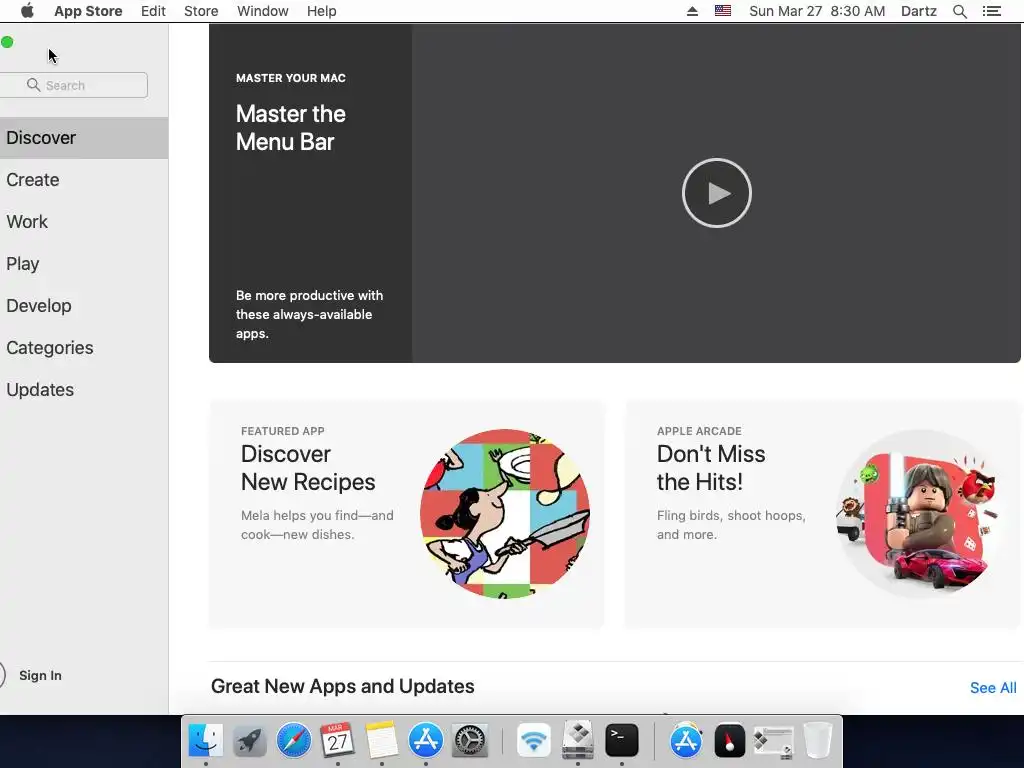This screenshot has height=768, width=1024.
Task: Open Notification Center list icon
Action: click(x=991, y=11)
